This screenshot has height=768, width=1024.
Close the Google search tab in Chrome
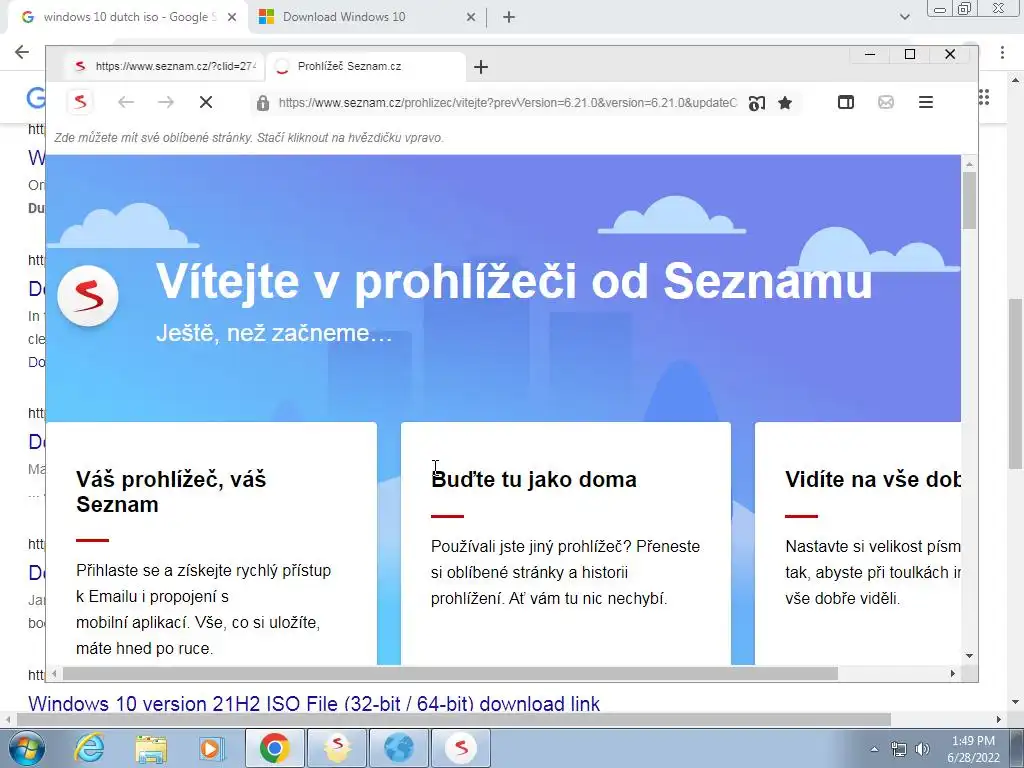click(232, 18)
